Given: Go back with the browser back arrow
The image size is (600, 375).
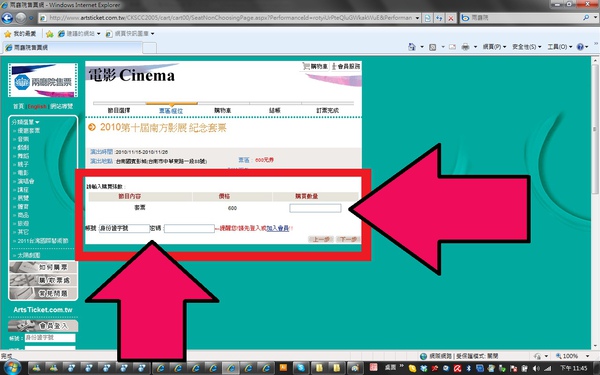Looking at the screenshot, I should tap(7, 18).
